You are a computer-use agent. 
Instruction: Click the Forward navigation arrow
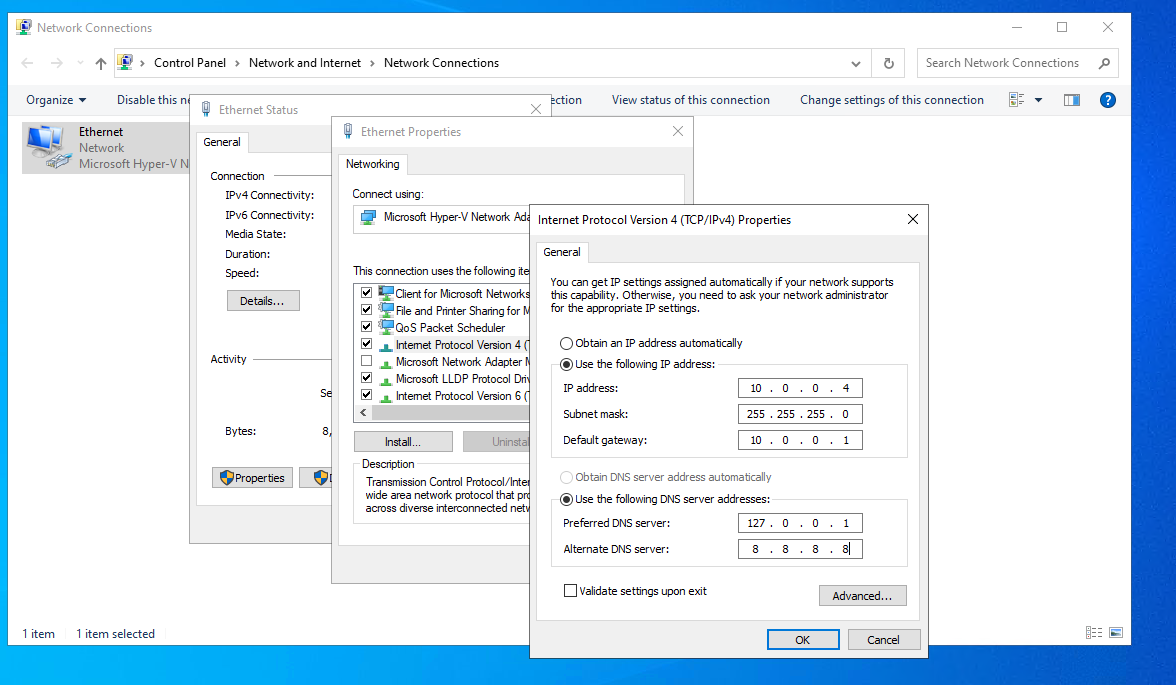coord(57,63)
